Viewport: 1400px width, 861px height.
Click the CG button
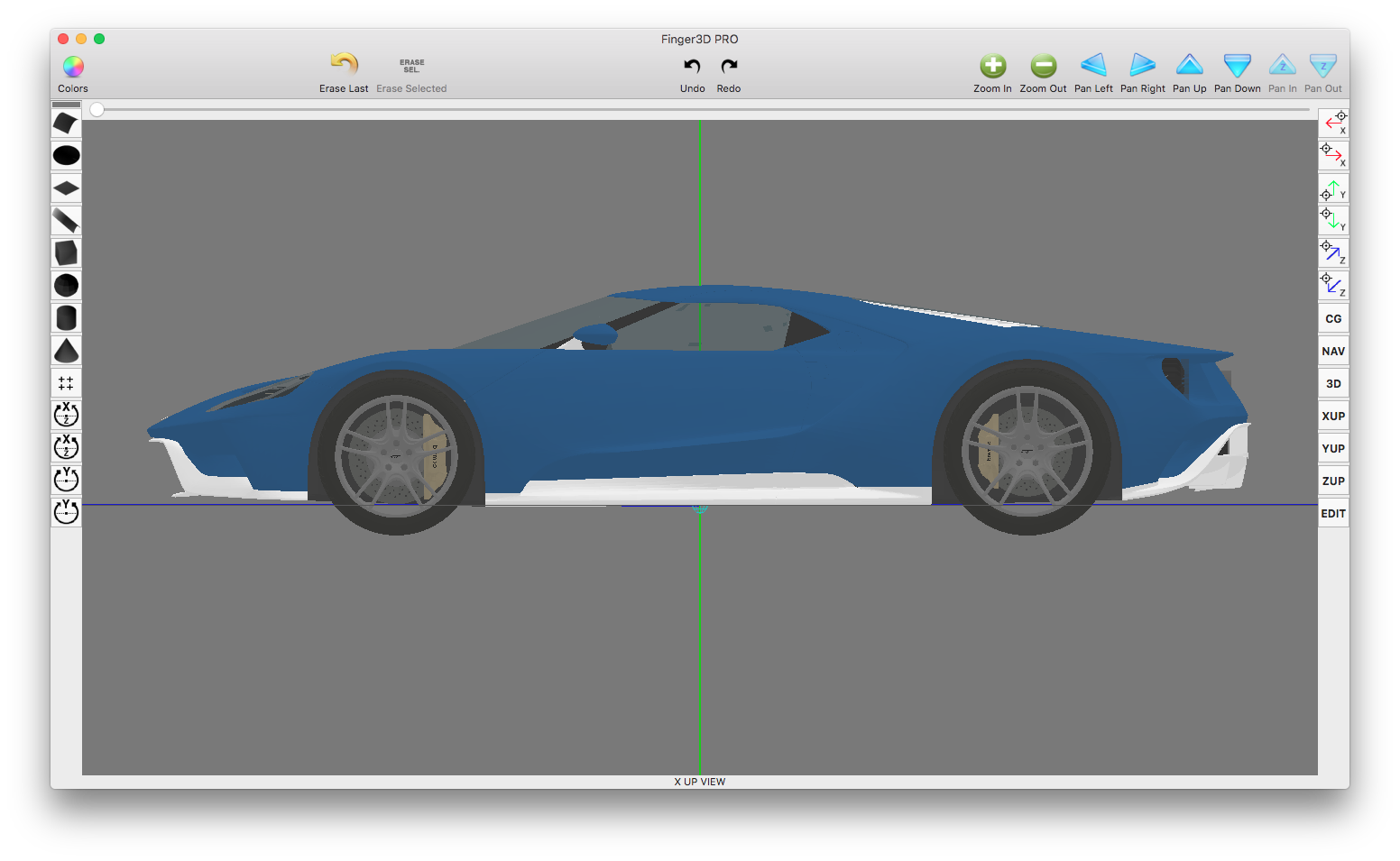click(x=1333, y=318)
